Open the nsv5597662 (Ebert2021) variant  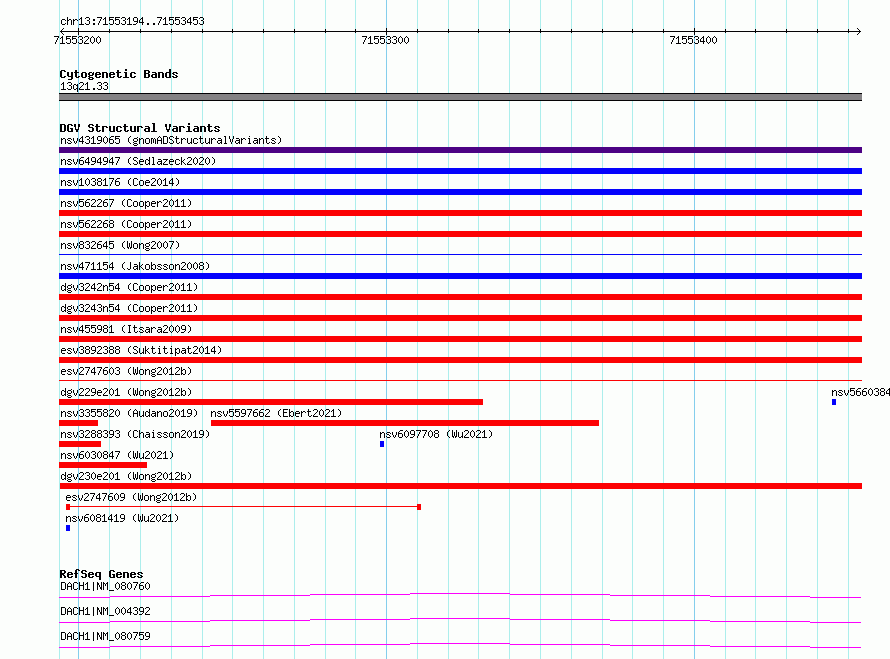point(276,413)
